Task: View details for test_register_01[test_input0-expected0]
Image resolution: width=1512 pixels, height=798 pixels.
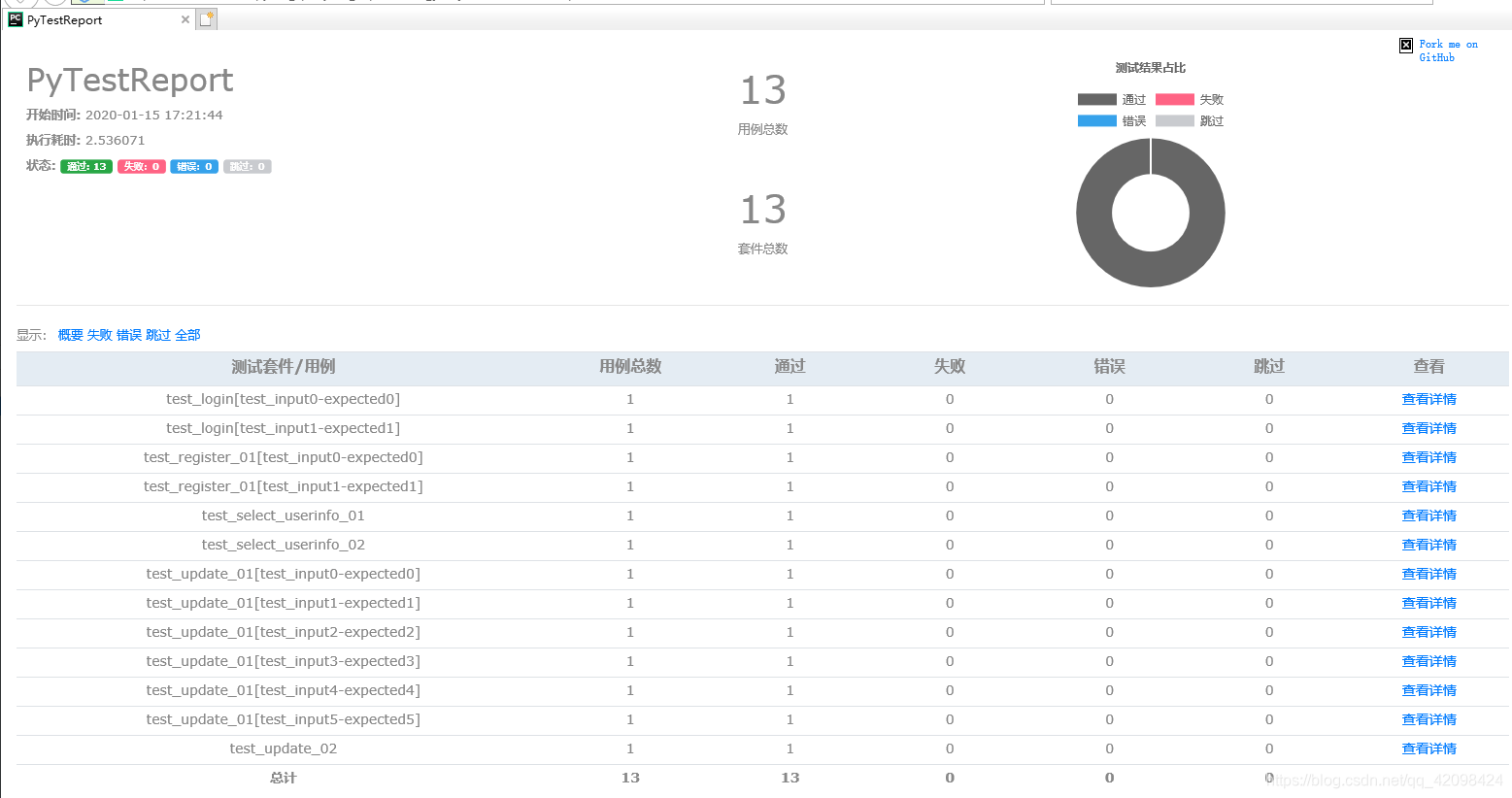Action: click(1428, 457)
